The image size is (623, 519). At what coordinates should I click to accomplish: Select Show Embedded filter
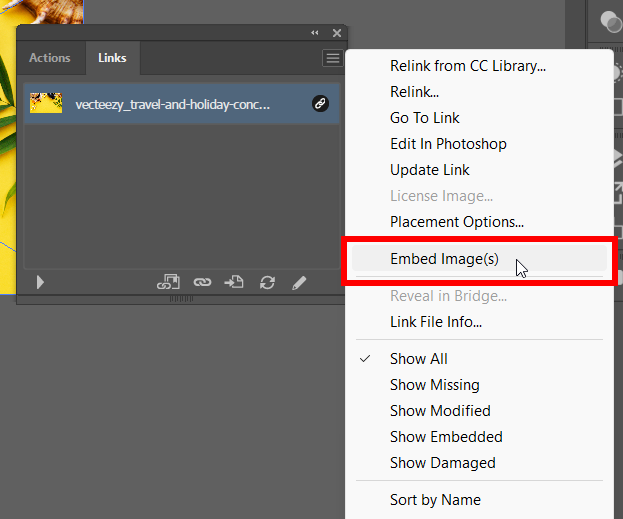tap(446, 437)
